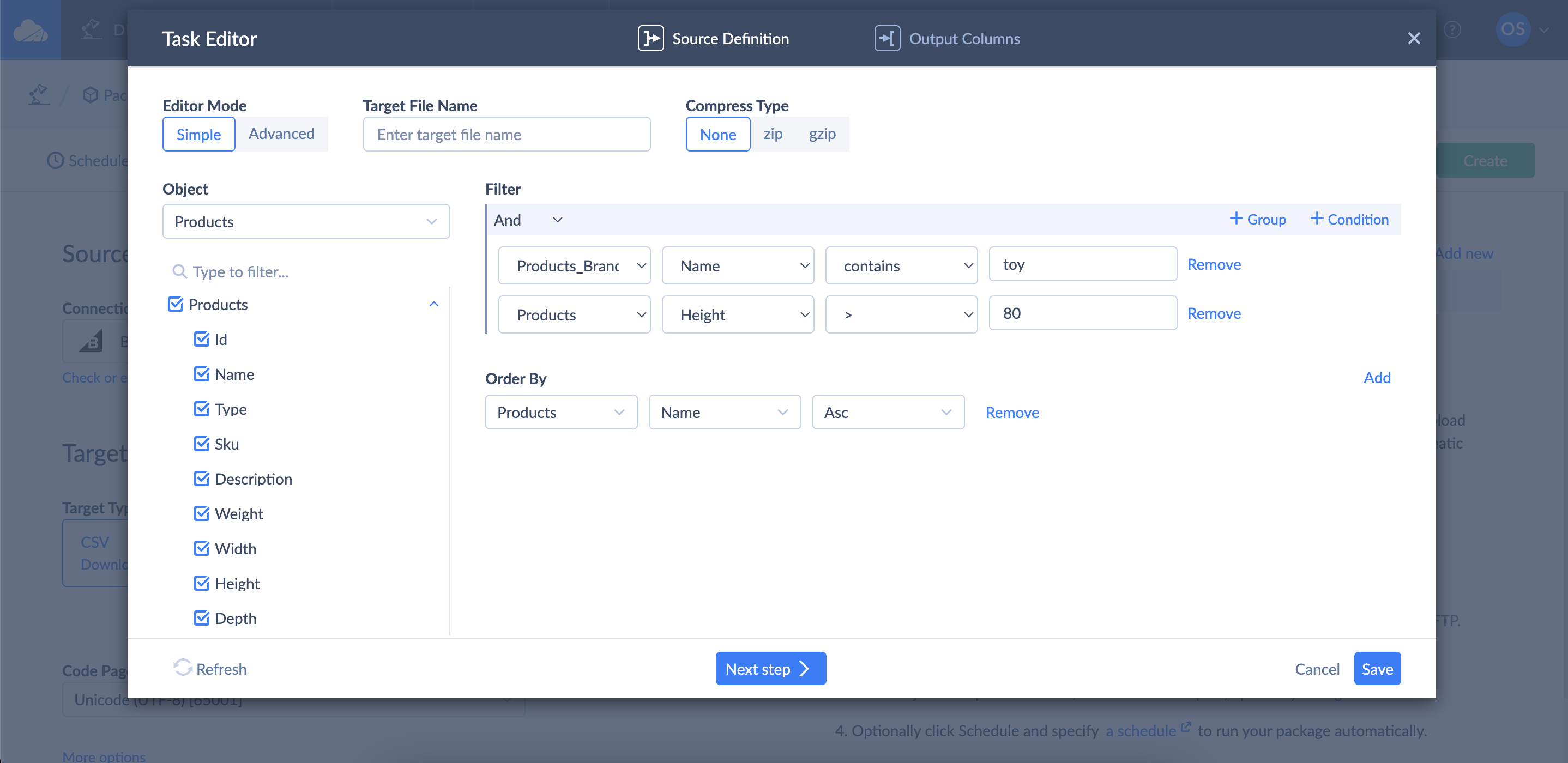Viewport: 1568px width, 763px height.
Task: Open the OS user avatar menu
Action: pos(1512,29)
